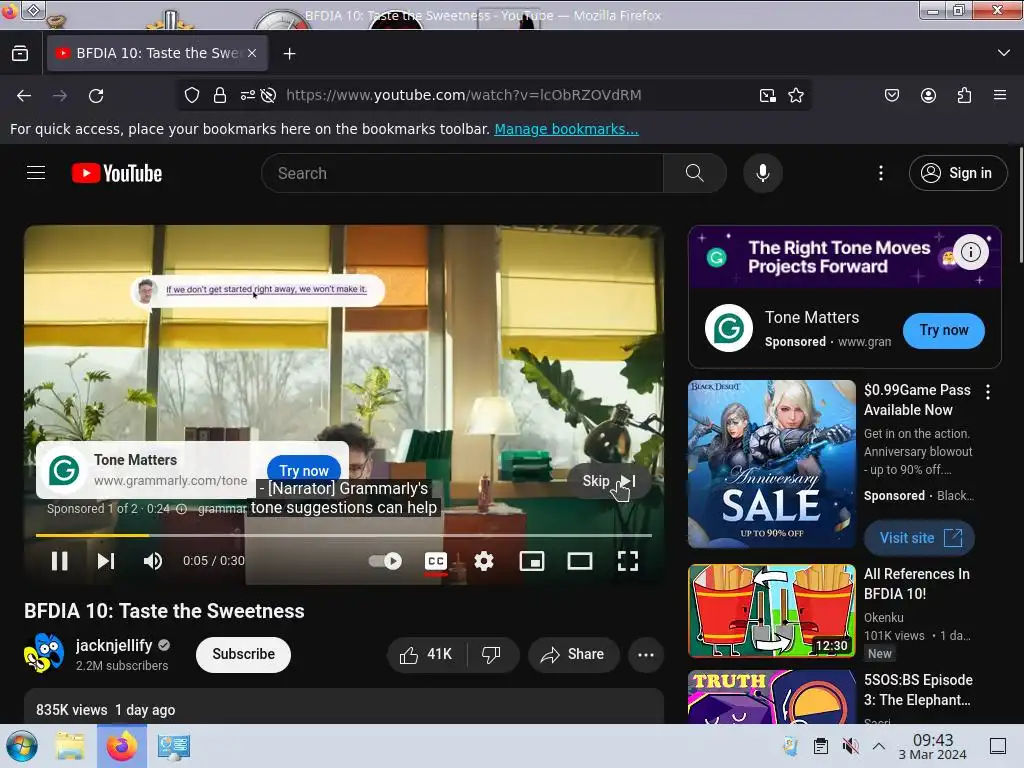Open the YouTube guide hamburger menu
Image resolution: width=1024 pixels, height=768 pixels.
[36, 173]
